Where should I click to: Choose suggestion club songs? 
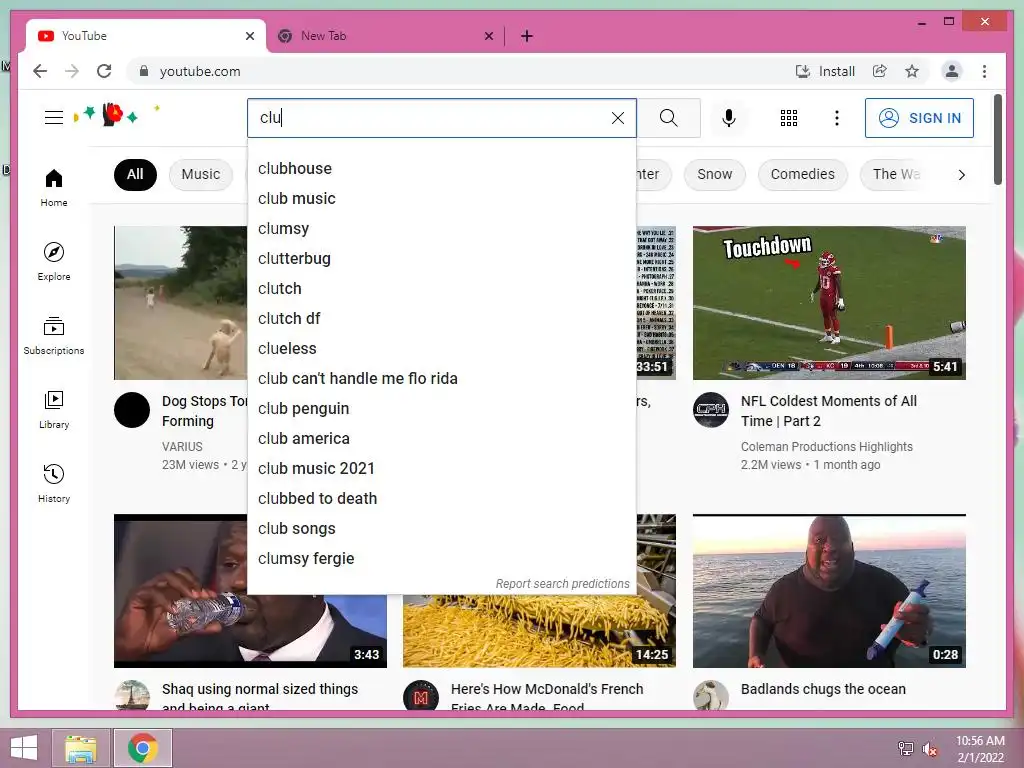pos(441,529)
